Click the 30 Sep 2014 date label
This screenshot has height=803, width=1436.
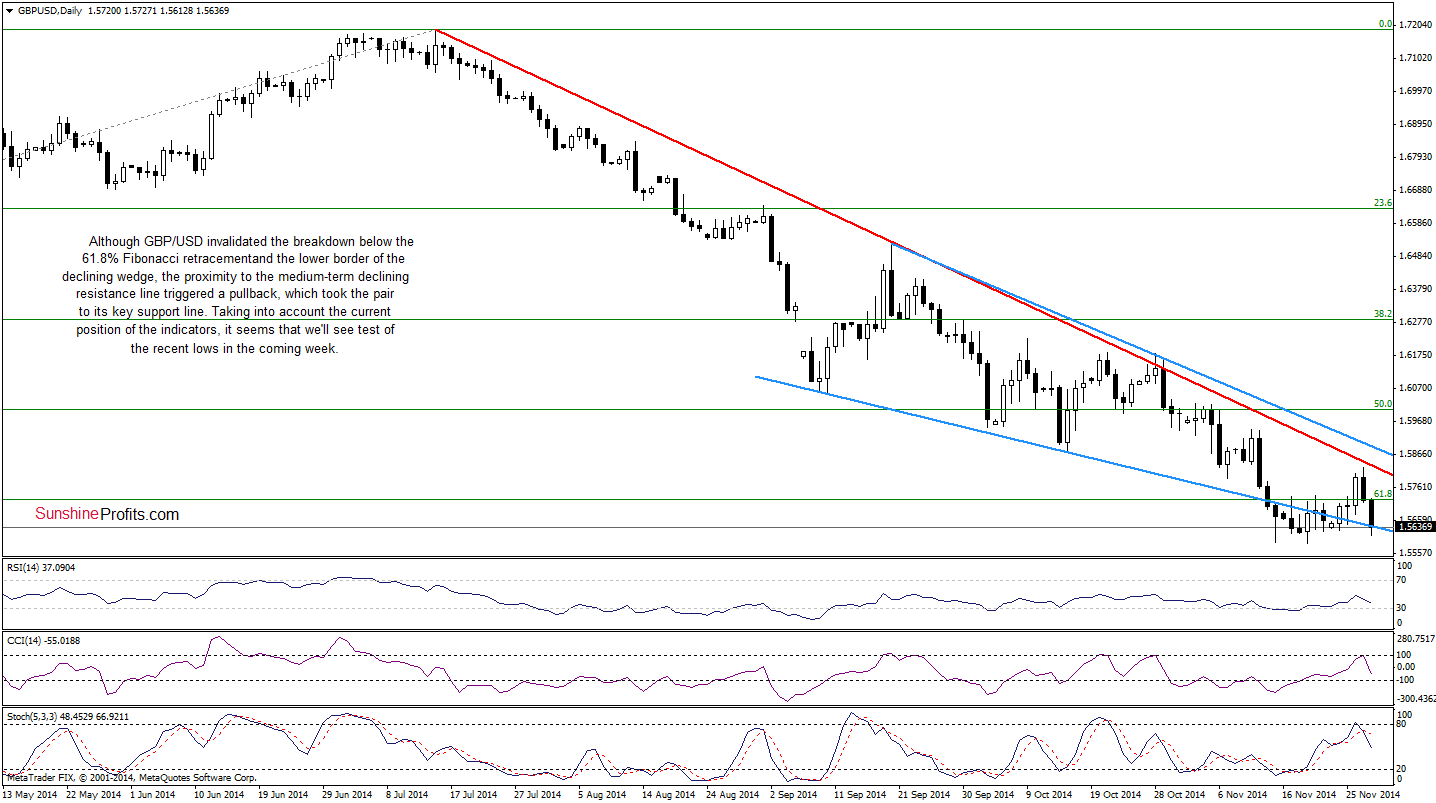[986, 794]
